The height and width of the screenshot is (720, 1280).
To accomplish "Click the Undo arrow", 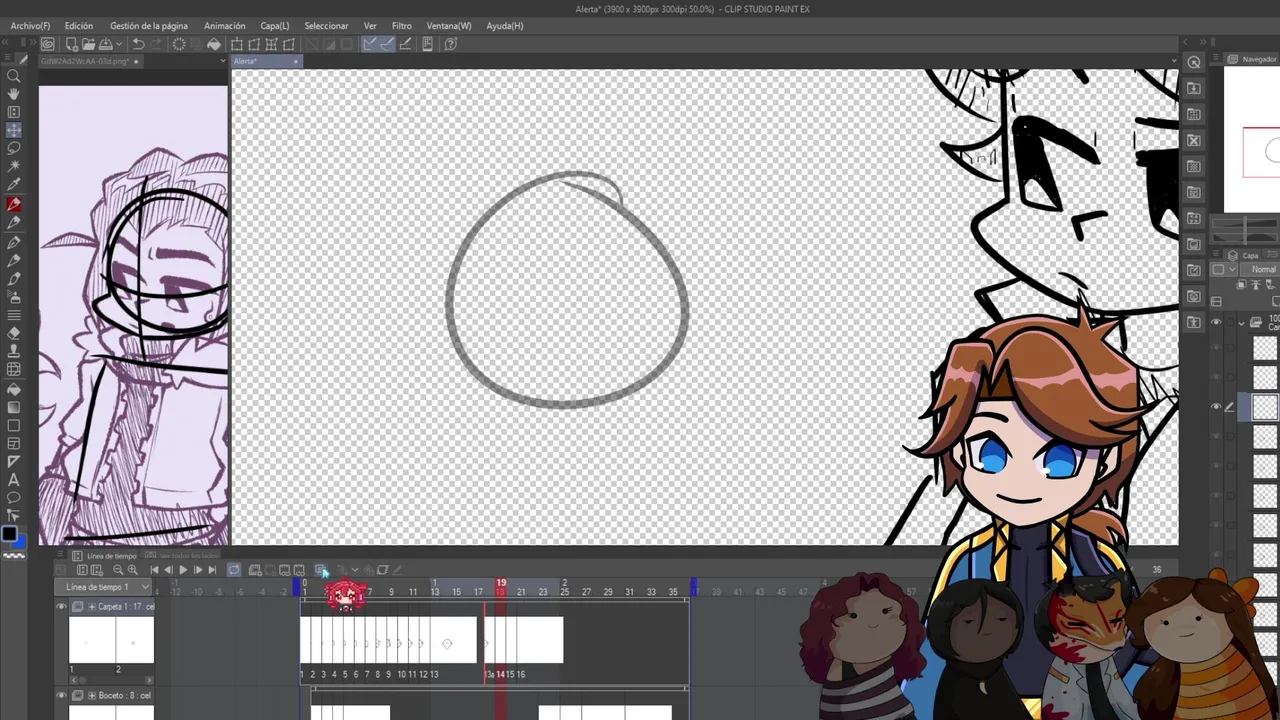I will pyautogui.click(x=138, y=44).
